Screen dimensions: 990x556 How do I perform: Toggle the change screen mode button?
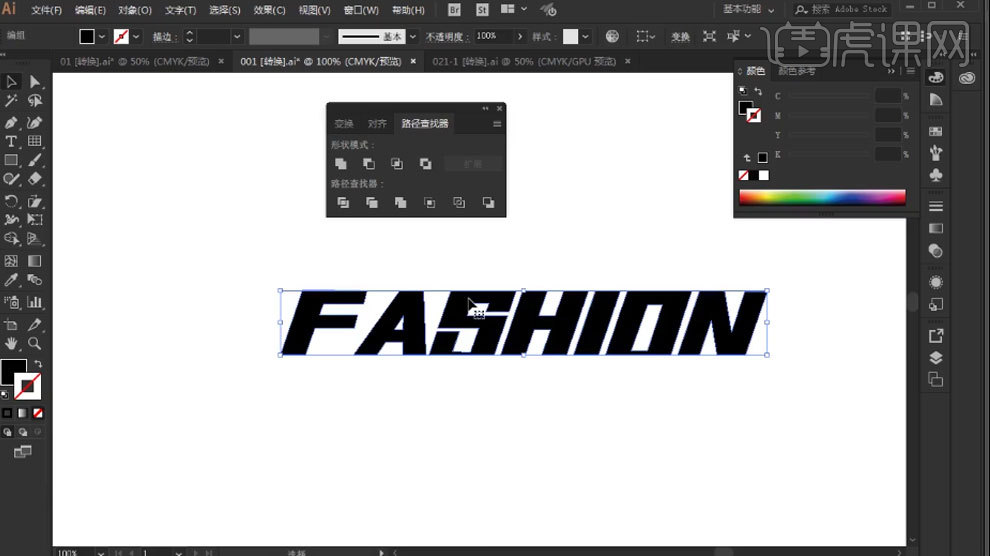(x=23, y=452)
